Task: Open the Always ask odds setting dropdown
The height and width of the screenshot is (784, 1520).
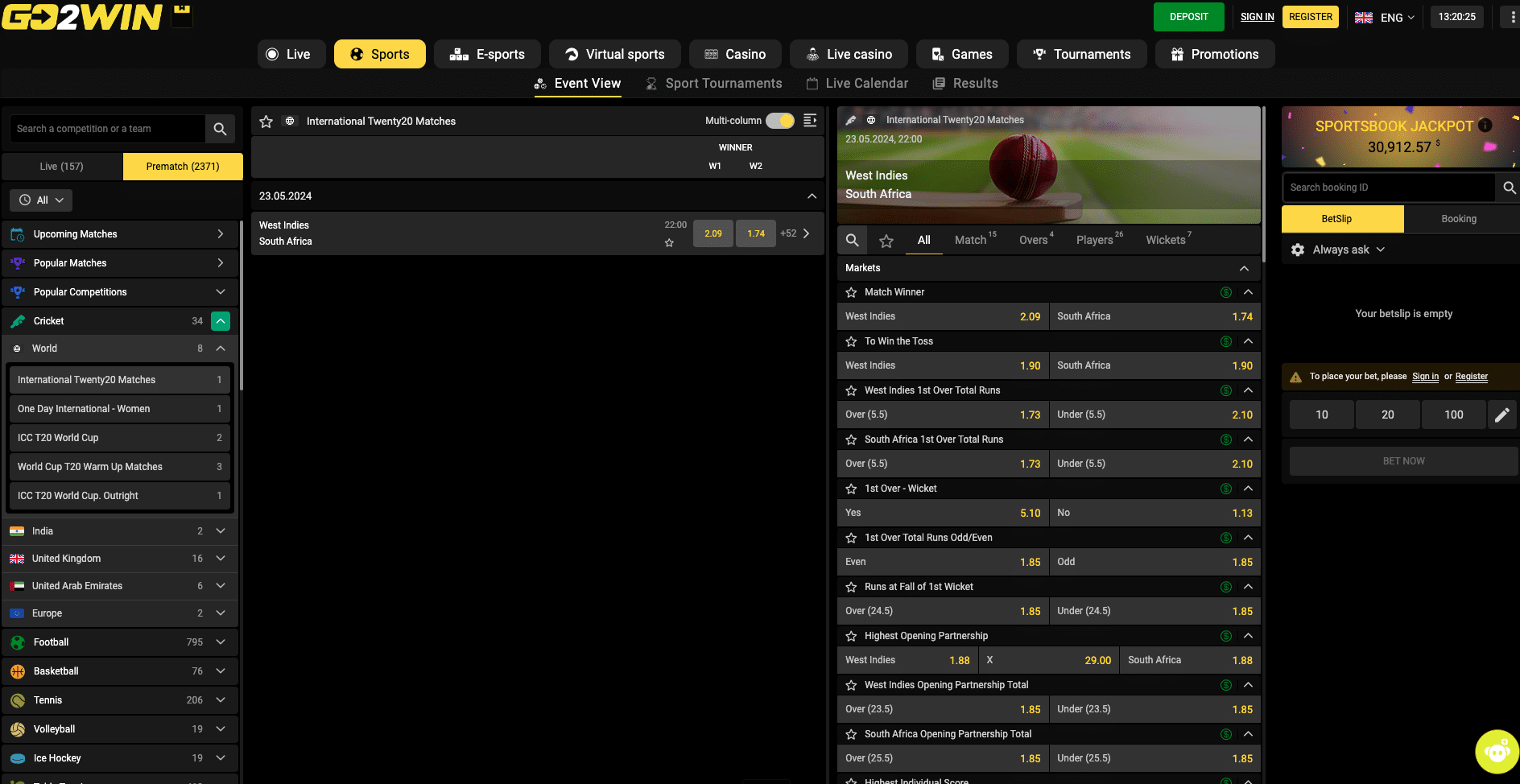Action: [1349, 250]
